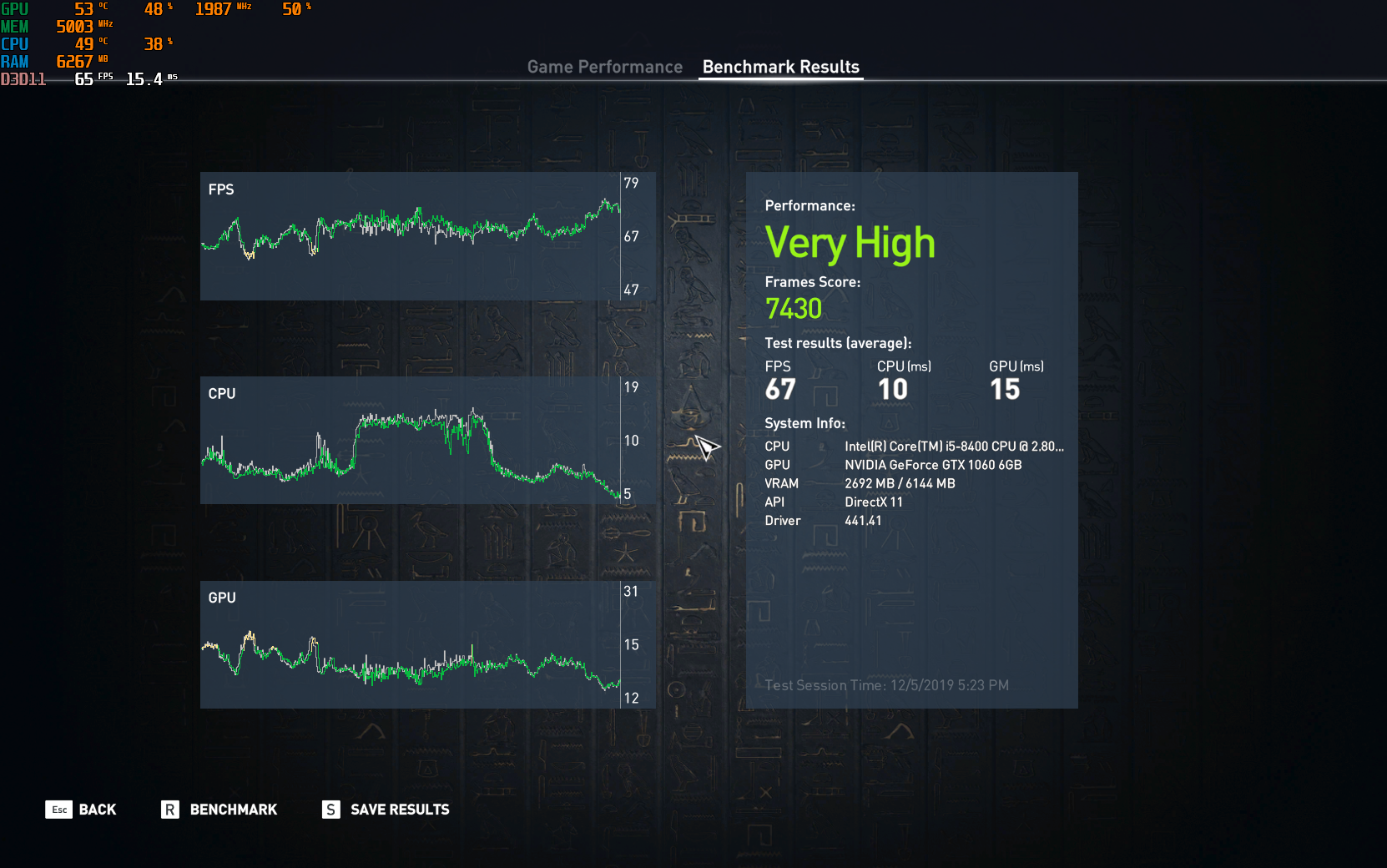Click SAVE RESULTS to store benchmark

[x=400, y=810]
